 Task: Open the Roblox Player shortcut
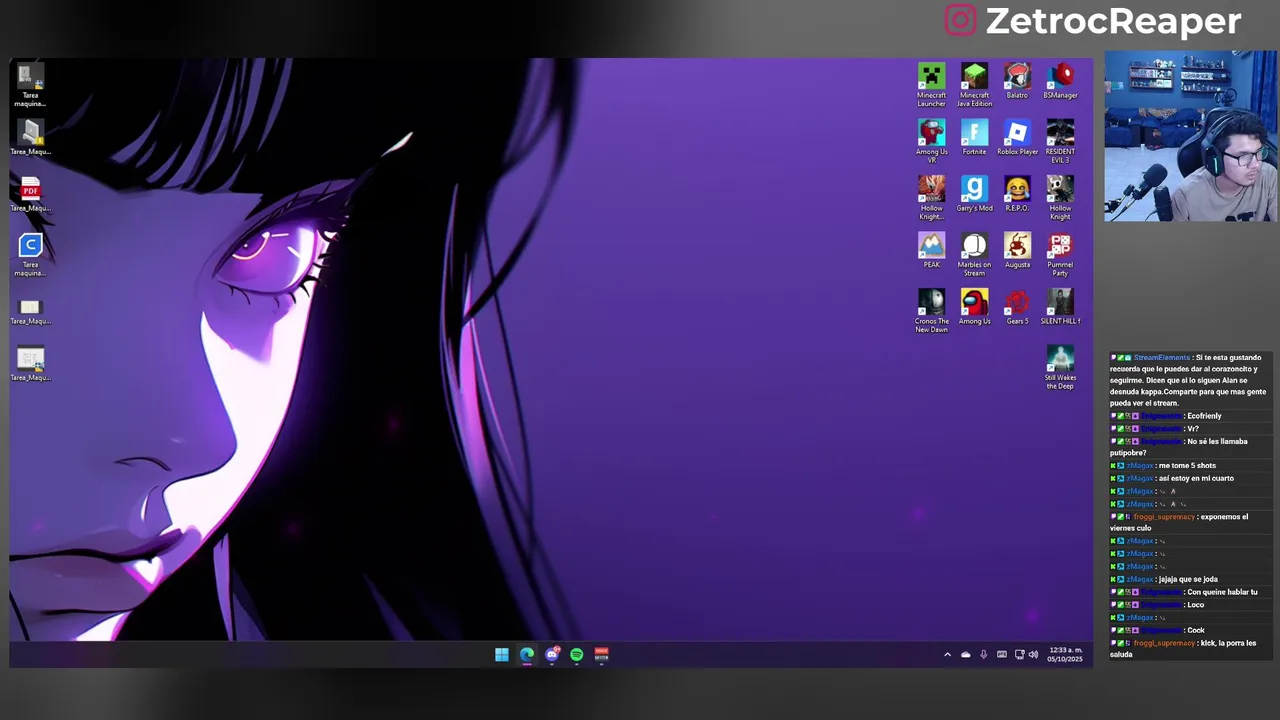pos(1017,138)
